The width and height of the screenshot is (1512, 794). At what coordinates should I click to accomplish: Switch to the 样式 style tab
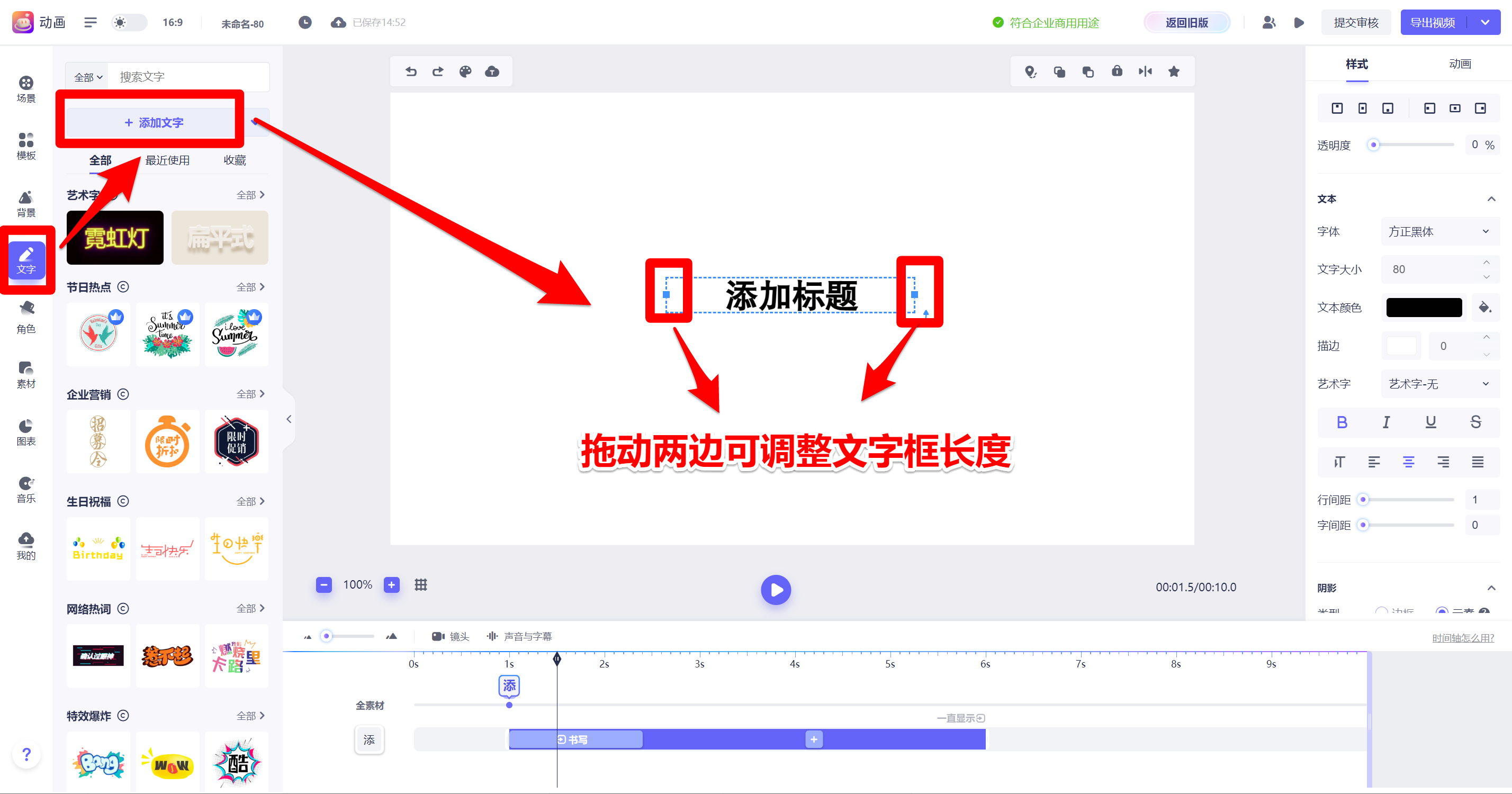pos(1357,64)
